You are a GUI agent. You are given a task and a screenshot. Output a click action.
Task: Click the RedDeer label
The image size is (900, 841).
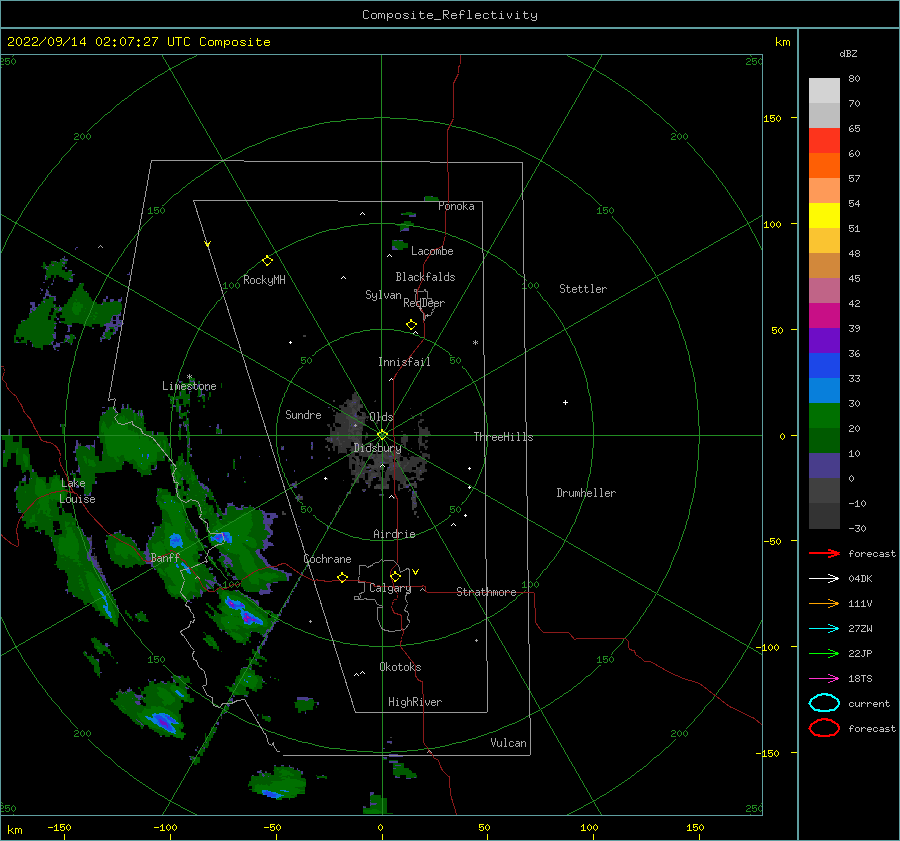(424, 303)
